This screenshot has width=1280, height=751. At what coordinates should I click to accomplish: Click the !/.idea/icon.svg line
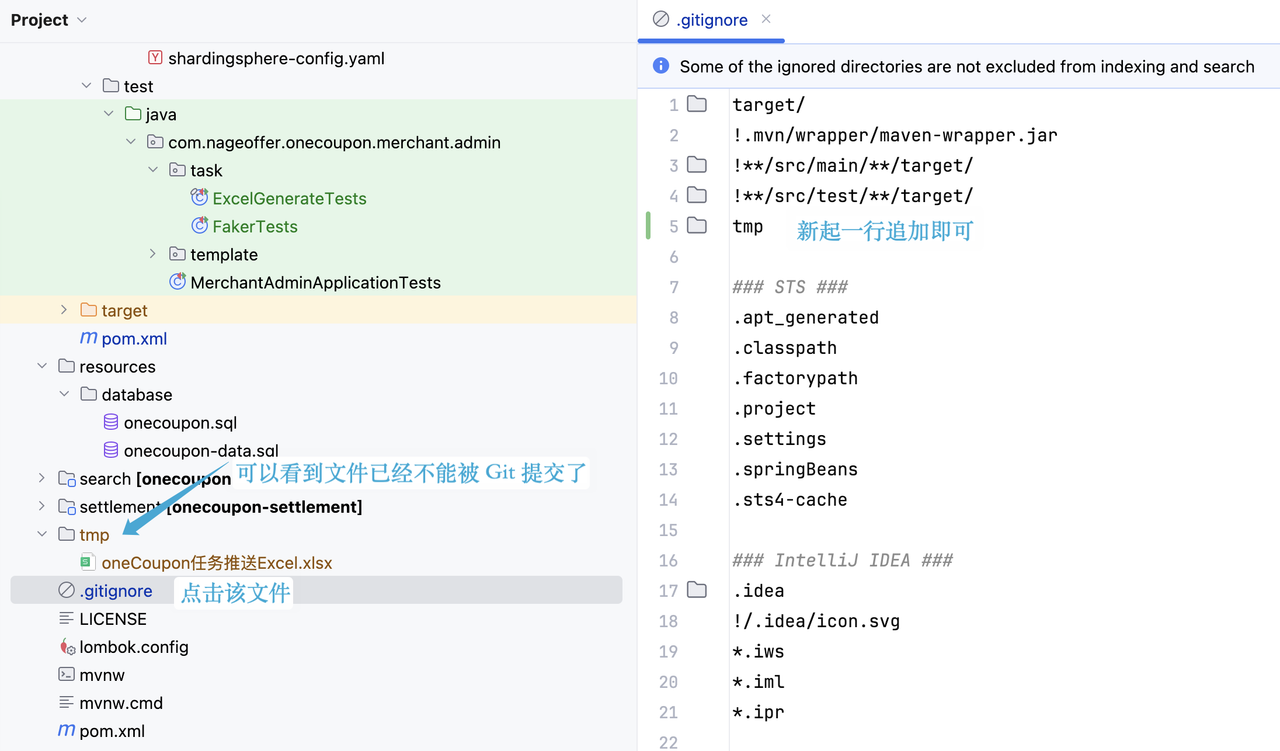(816, 621)
